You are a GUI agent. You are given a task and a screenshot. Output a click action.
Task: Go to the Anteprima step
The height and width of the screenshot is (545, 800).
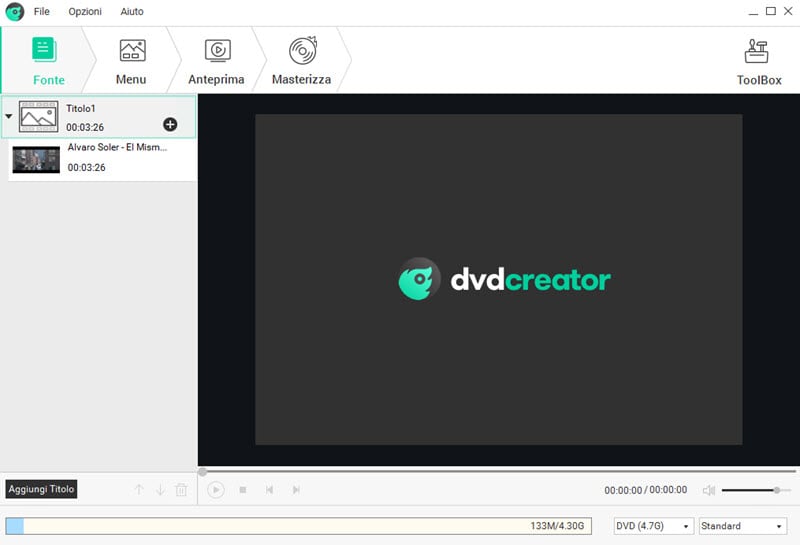pos(216,61)
